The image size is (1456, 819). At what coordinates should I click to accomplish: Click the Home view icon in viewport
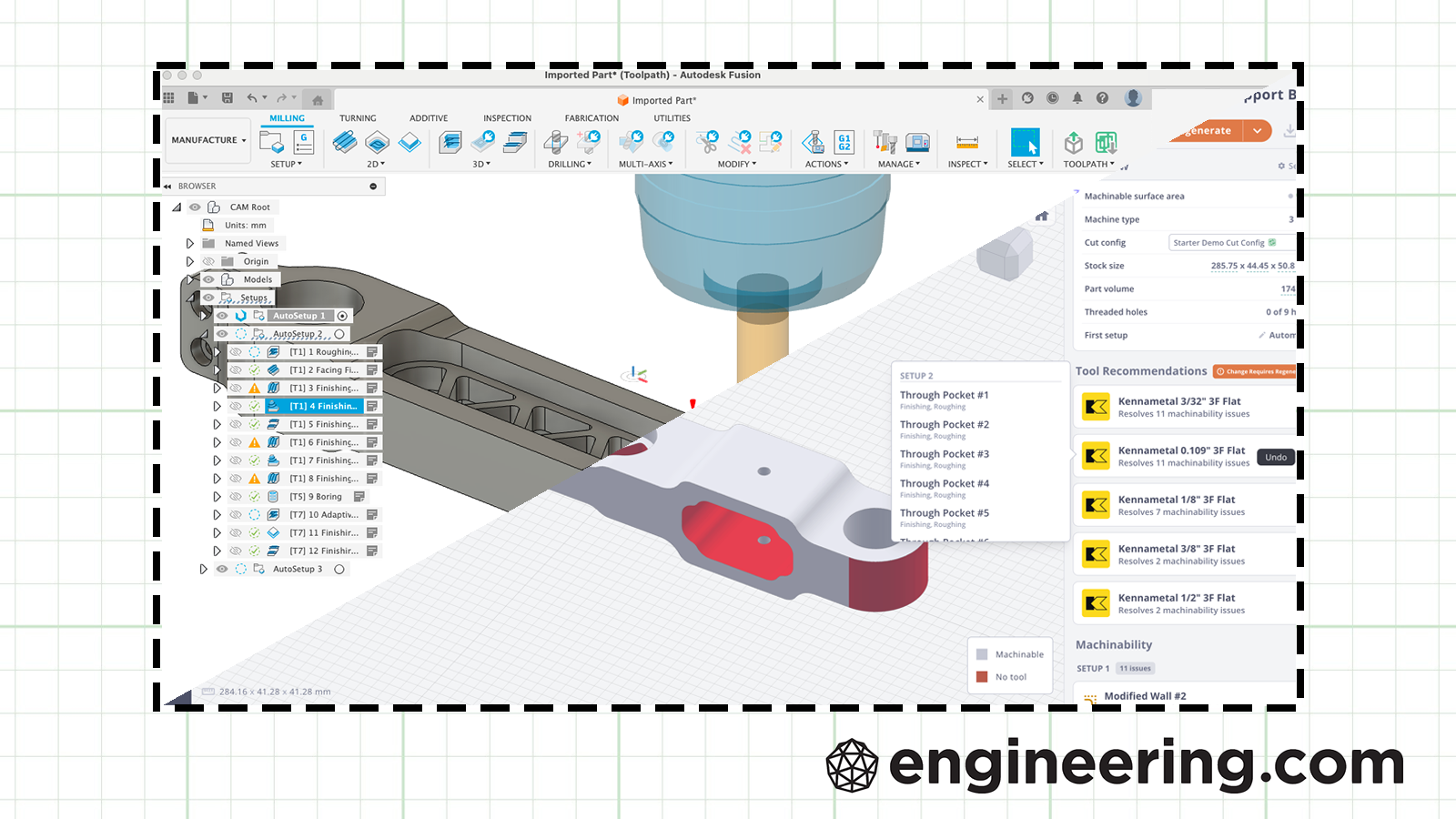tap(1042, 217)
